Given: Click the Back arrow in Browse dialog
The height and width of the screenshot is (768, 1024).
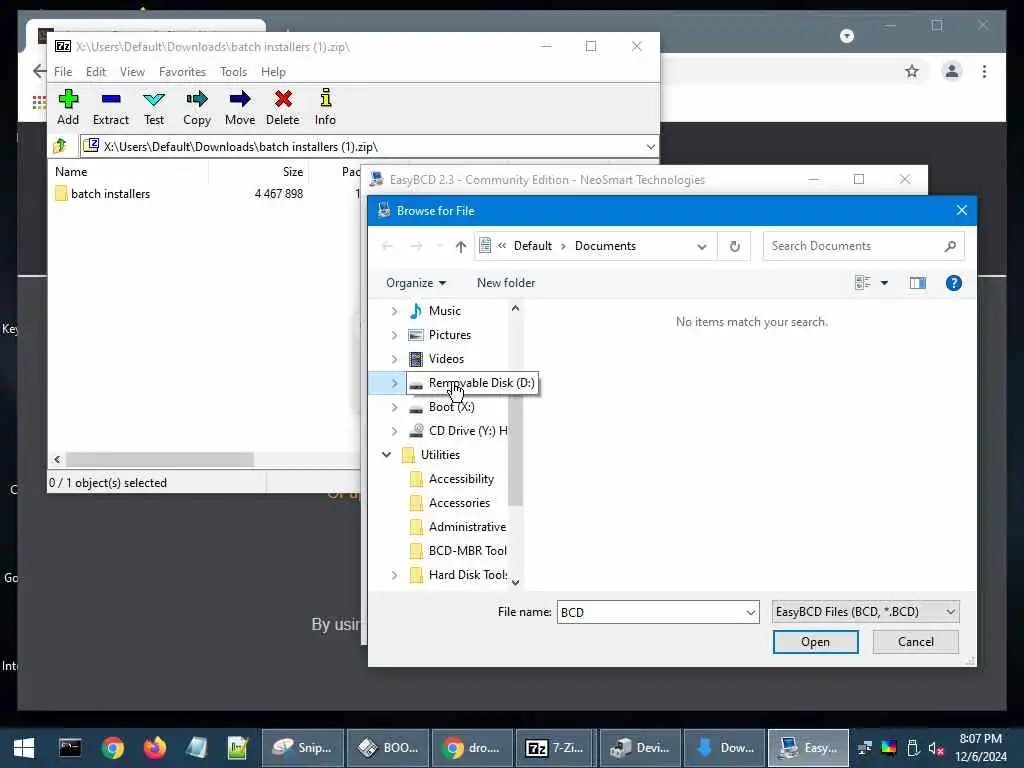Looking at the screenshot, I should point(387,246).
